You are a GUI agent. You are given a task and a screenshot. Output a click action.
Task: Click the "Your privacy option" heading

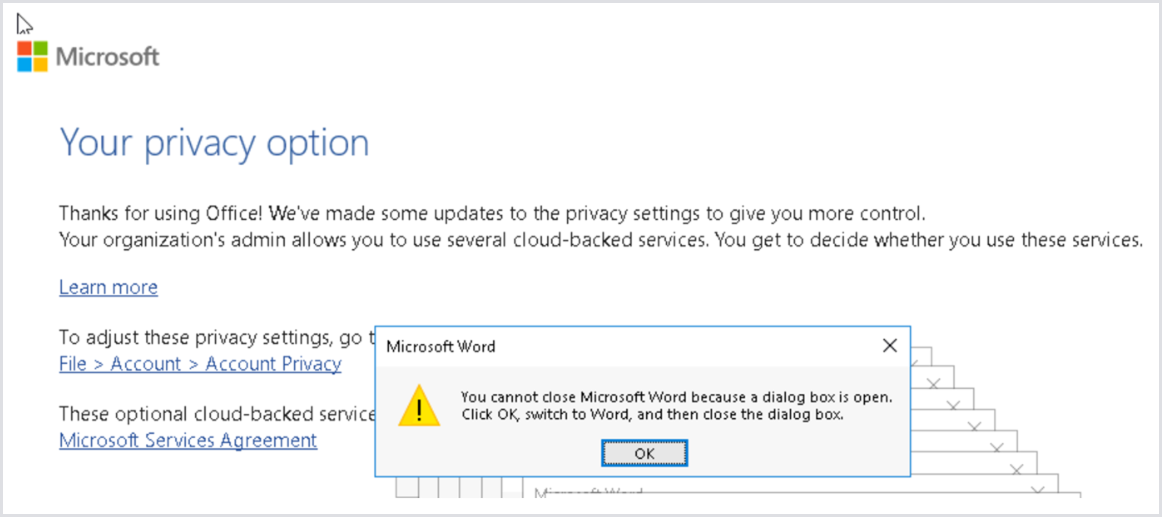(214, 143)
